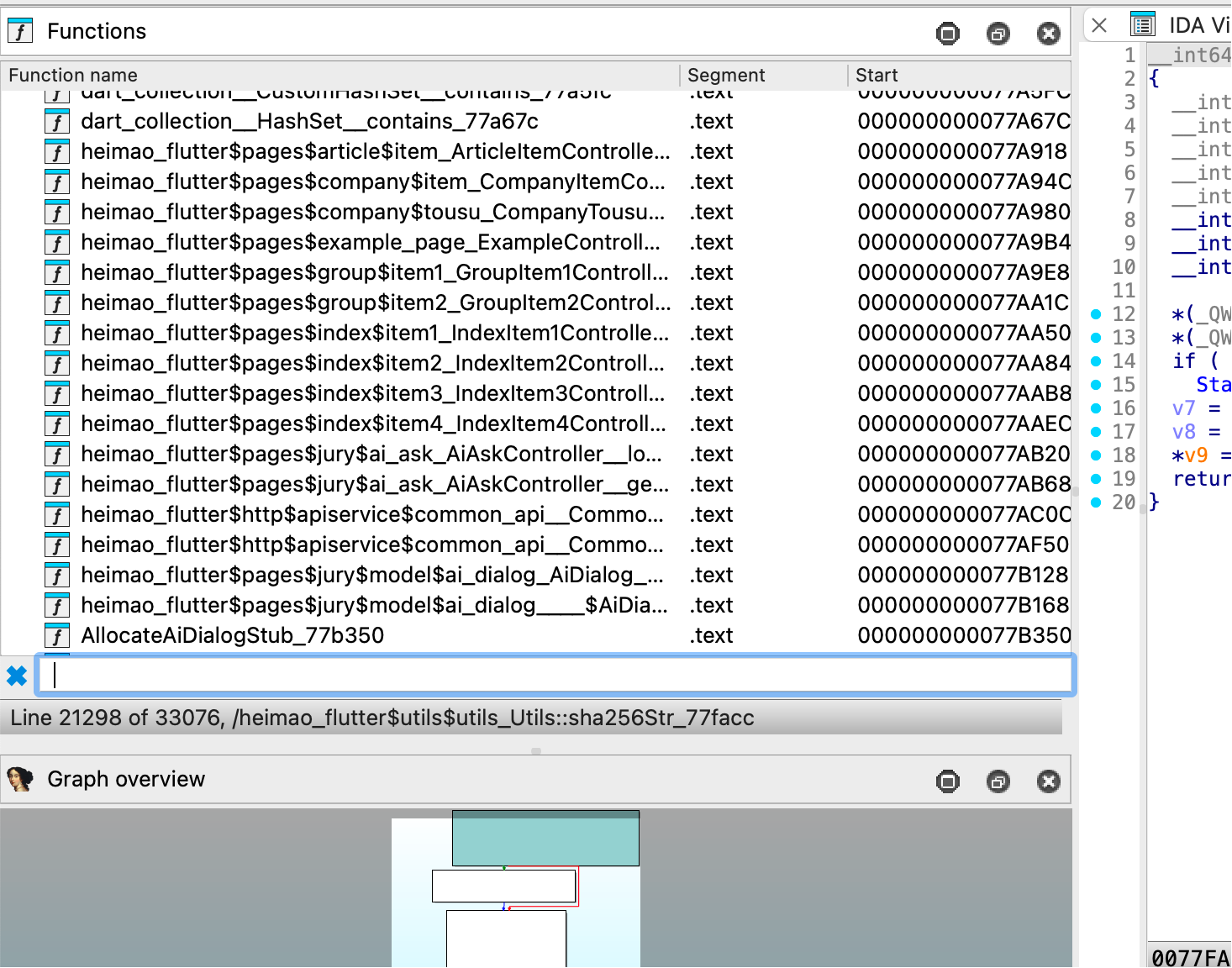Select the index$item1_IndexItem1Controlle function name

[x=375, y=334]
